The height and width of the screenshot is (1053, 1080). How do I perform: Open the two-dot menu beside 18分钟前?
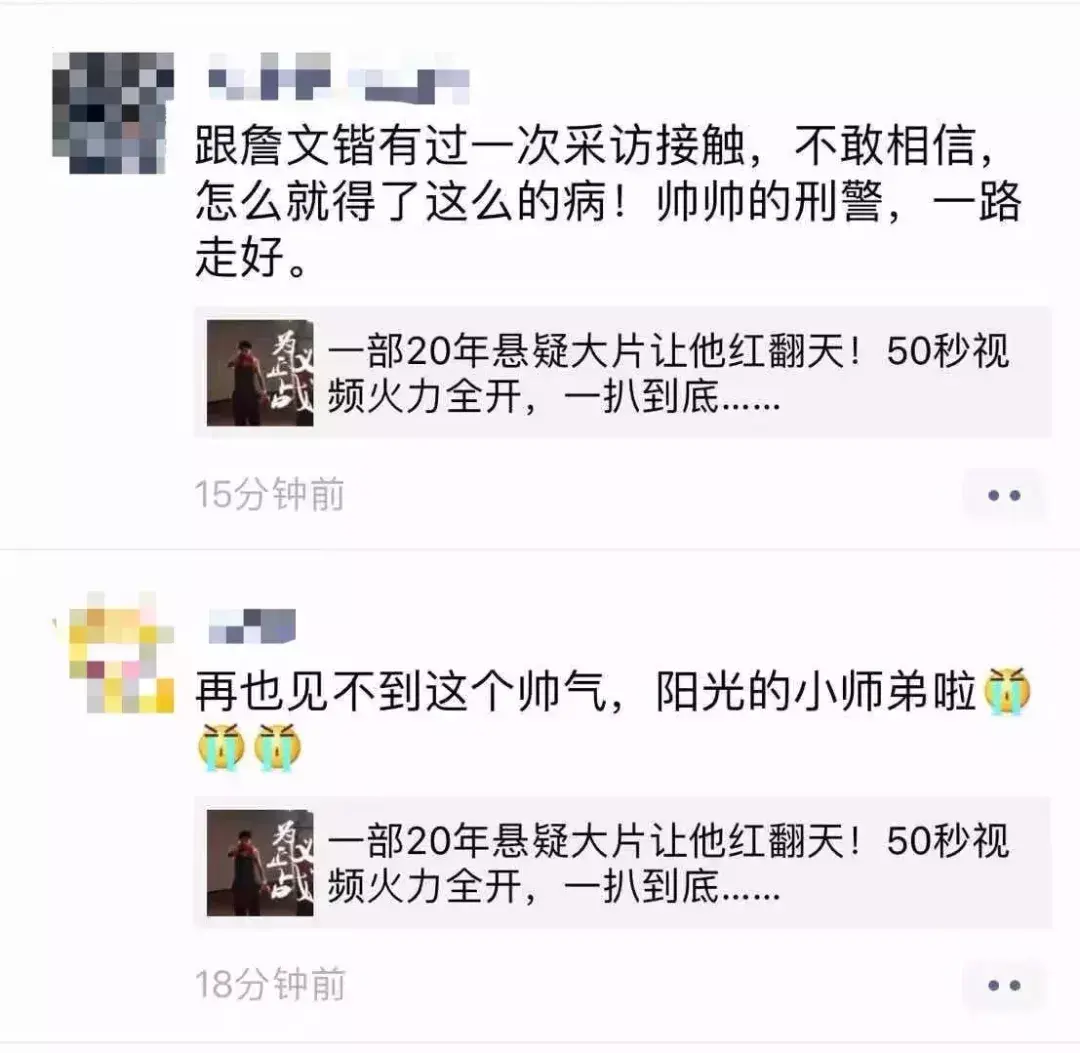[1004, 986]
